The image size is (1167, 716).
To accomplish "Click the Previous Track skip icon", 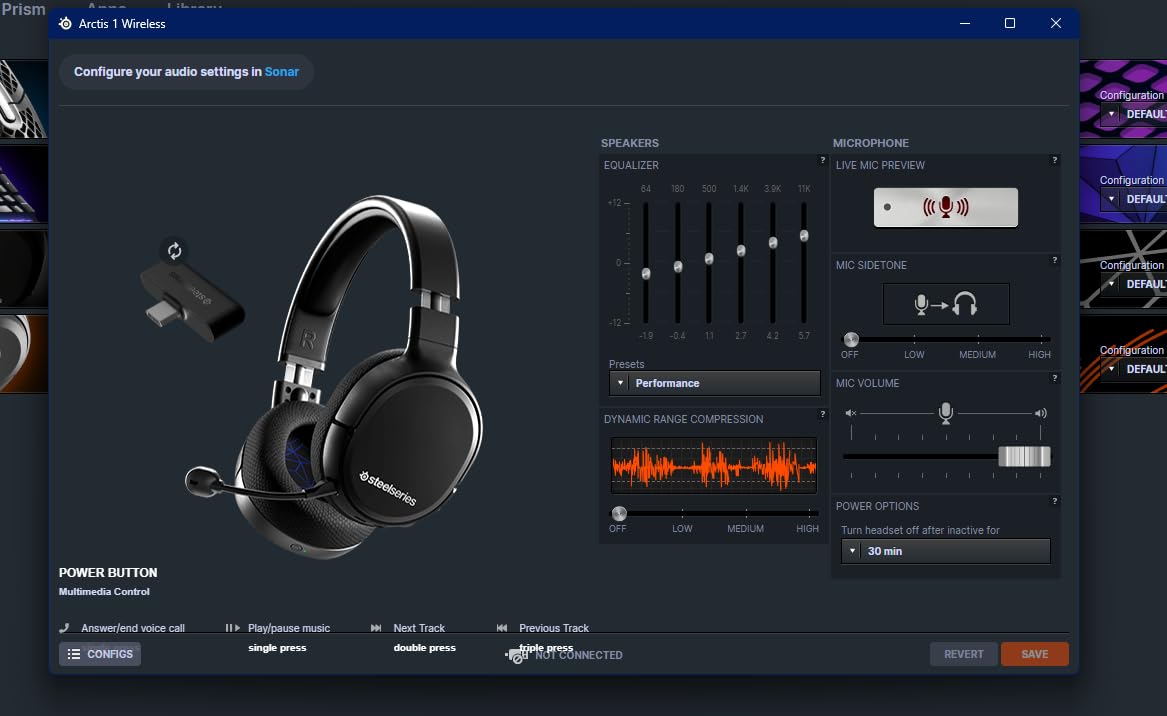I will pyautogui.click(x=502, y=628).
